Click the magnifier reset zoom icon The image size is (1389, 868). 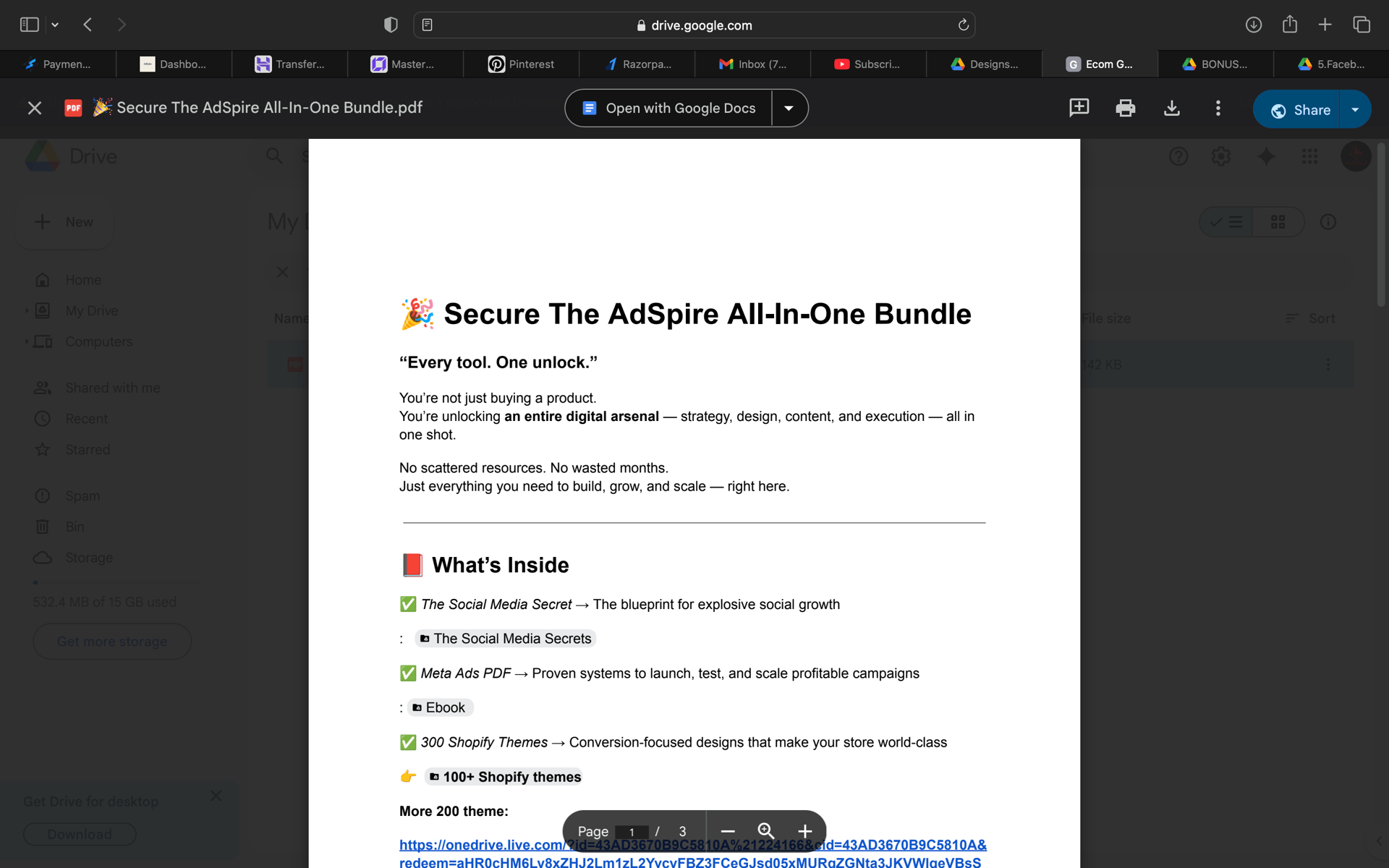[x=766, y=831]
